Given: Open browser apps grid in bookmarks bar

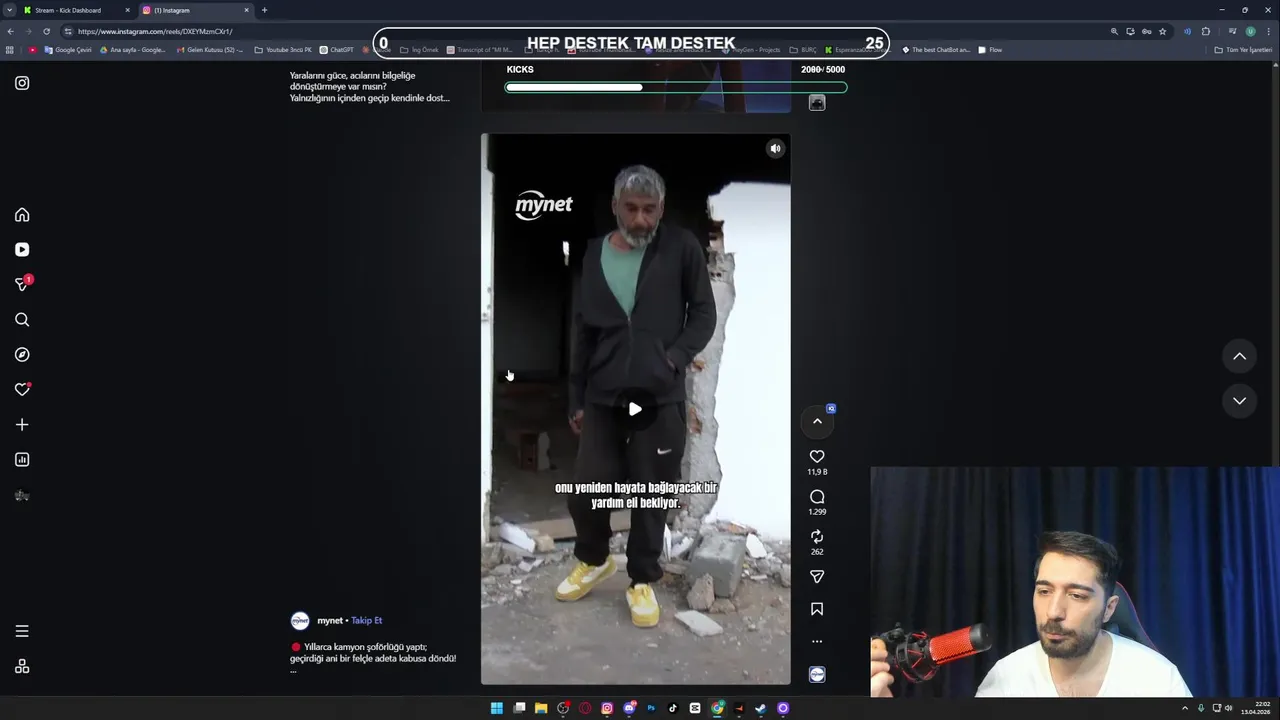Looking at the screenshot, I should [x=10, y=50].
